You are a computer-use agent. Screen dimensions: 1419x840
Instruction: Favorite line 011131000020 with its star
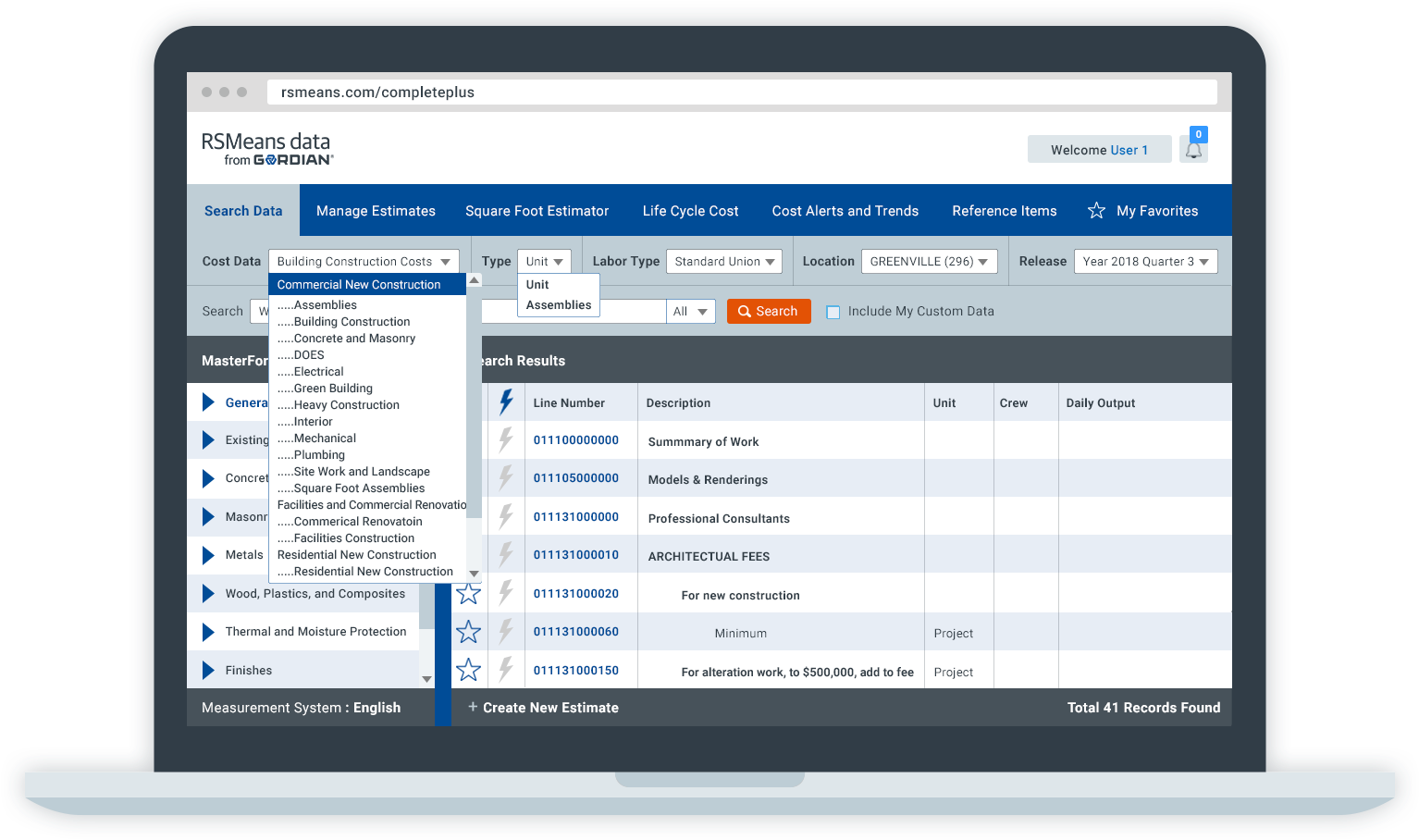pyautogui.click(x=469, y=593)
